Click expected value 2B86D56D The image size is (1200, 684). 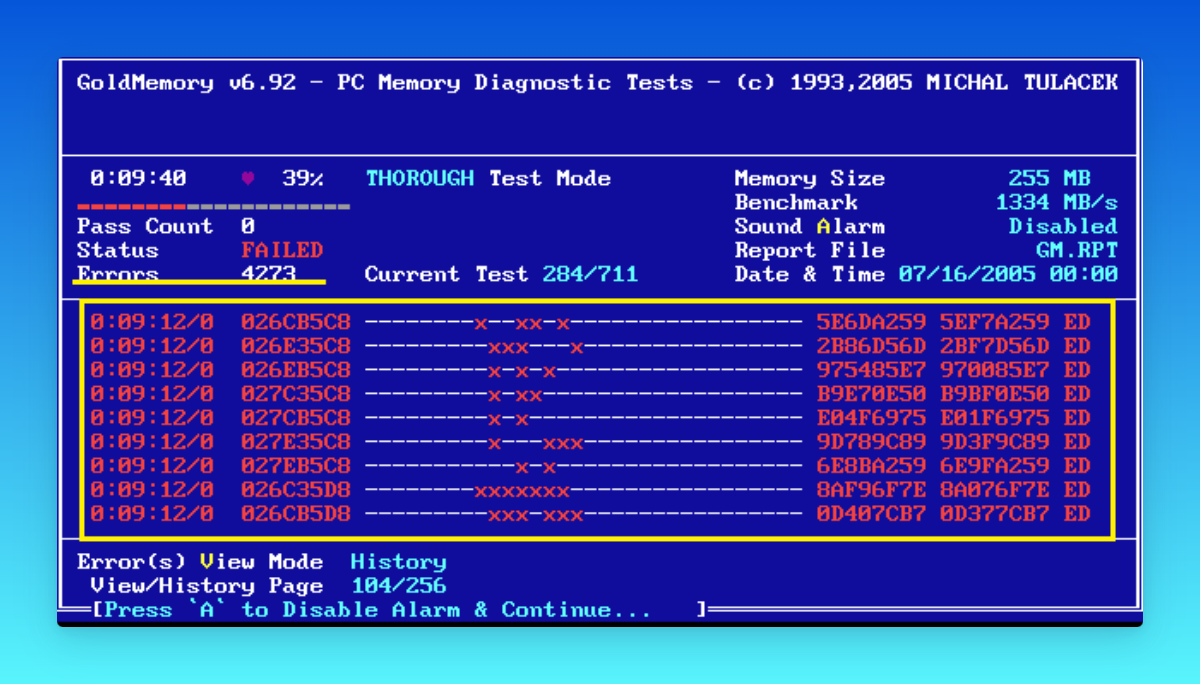click(871, 347)
